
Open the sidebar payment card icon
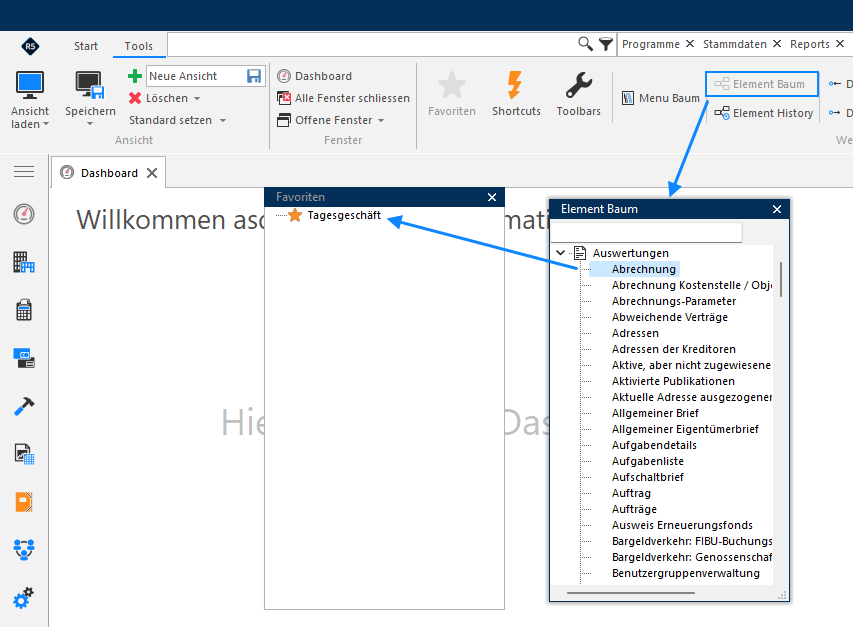pos(24,358)
